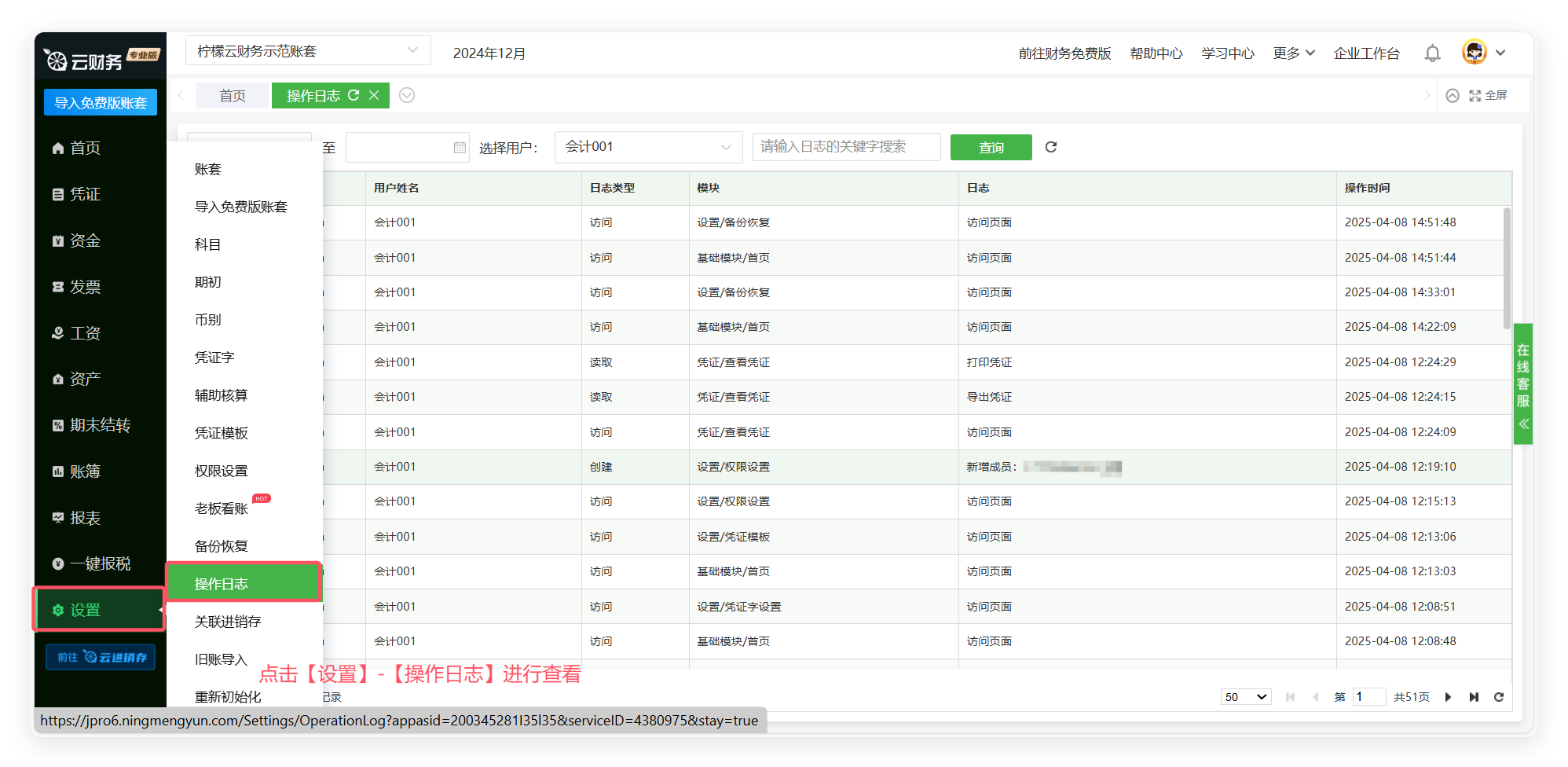The image size is (1568, 767).
Task: Jump to the last page of logs
Action: (1474, 697)
